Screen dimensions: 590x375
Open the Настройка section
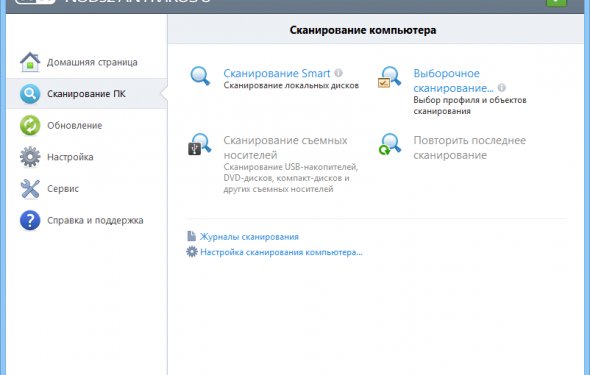[70, 157]
